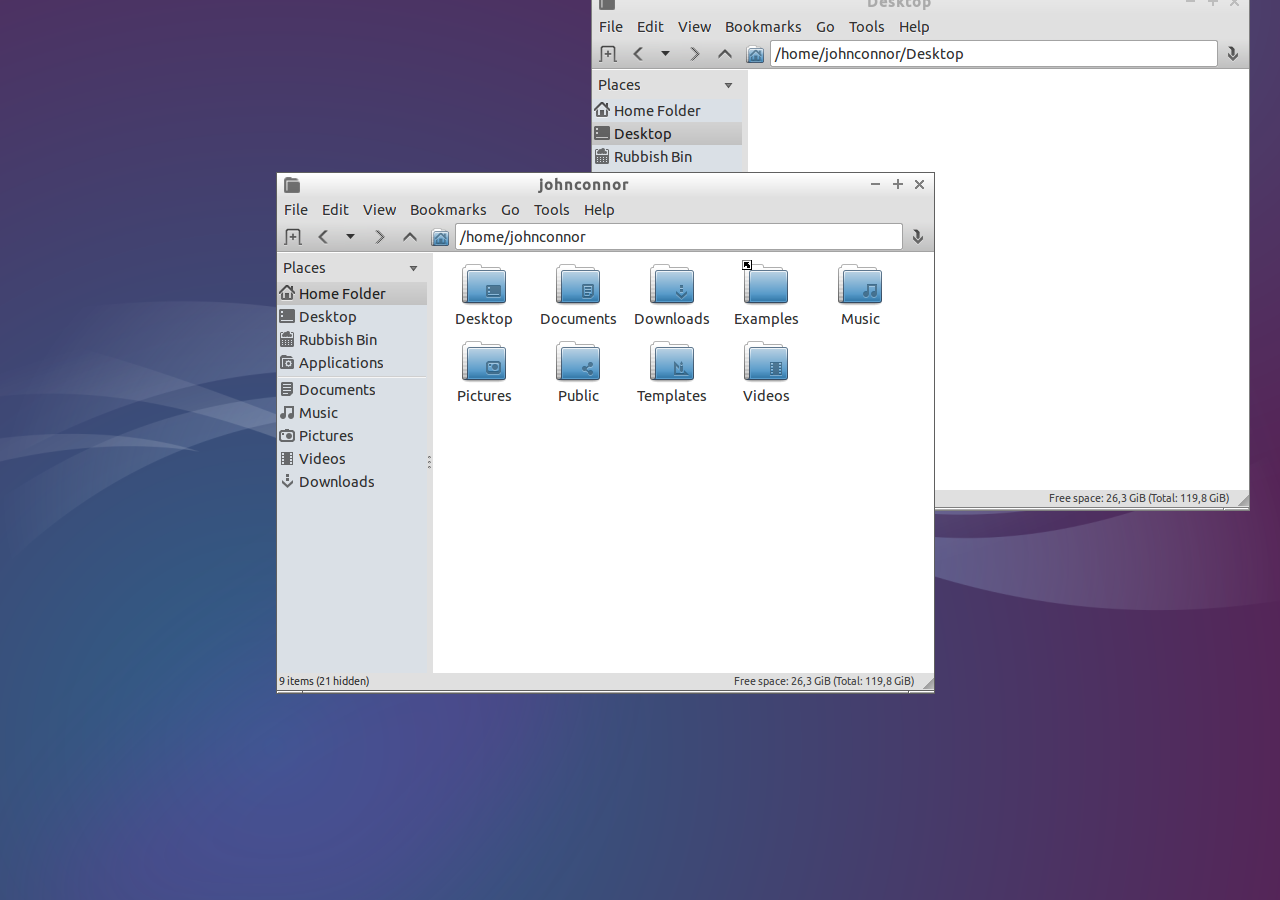Click home folder icon in Johnconnor toolbar
Screen dimensions: 1280x900
[440, 237]
